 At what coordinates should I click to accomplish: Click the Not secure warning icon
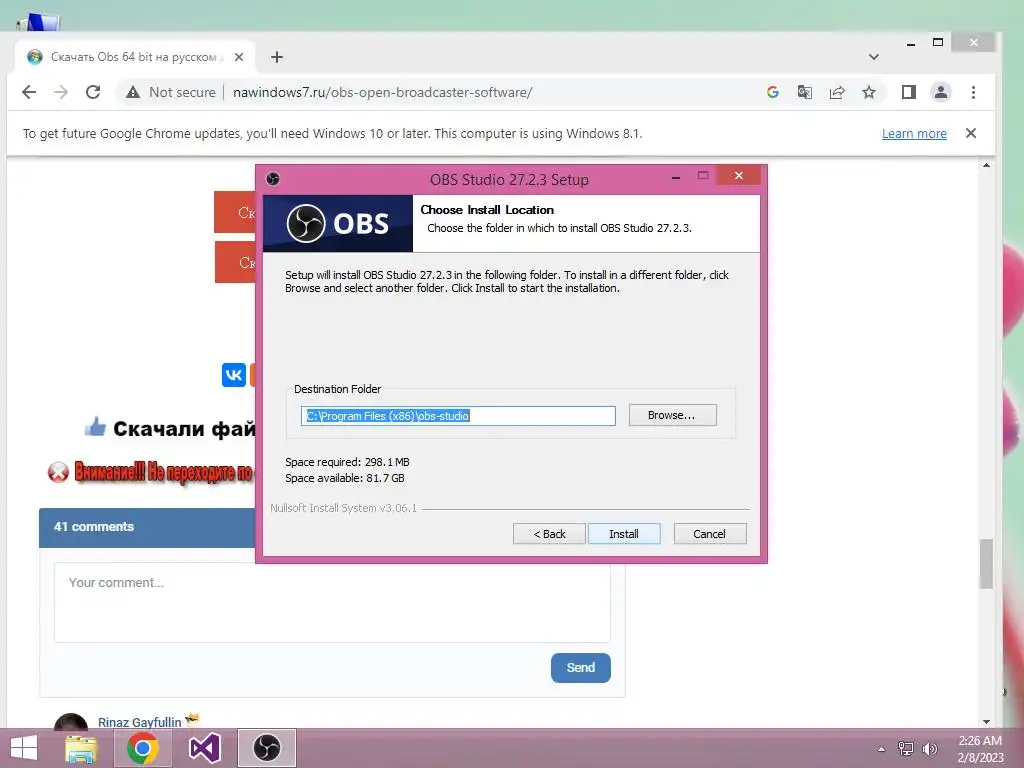[133, 92]
